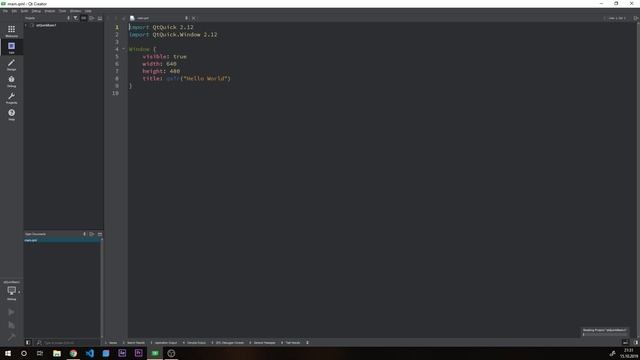Open Task View in the taskbar
The height and width of the screenshot is (360, 640).
40,353
